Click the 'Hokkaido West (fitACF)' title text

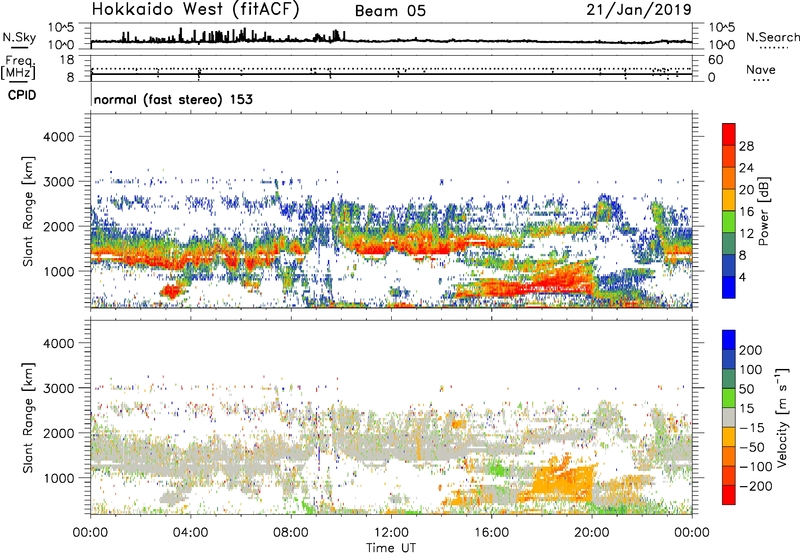coord(195,9)
